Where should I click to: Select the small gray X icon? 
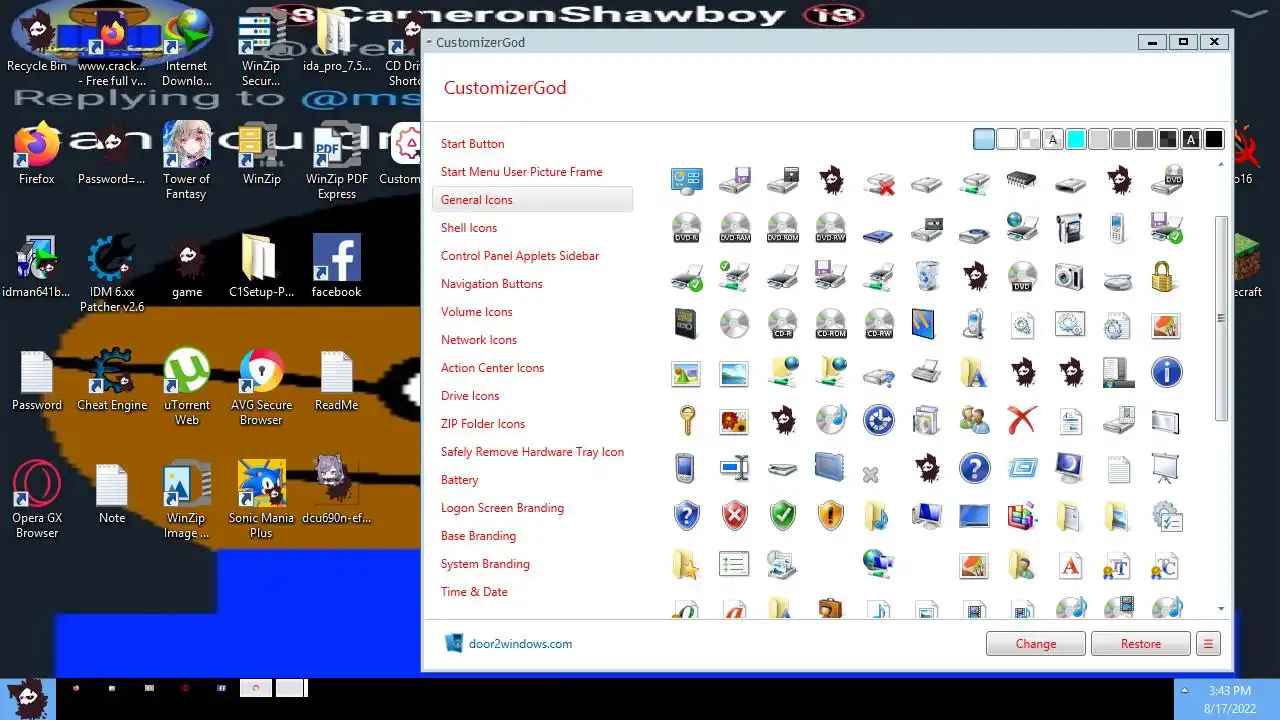(871, 475)
